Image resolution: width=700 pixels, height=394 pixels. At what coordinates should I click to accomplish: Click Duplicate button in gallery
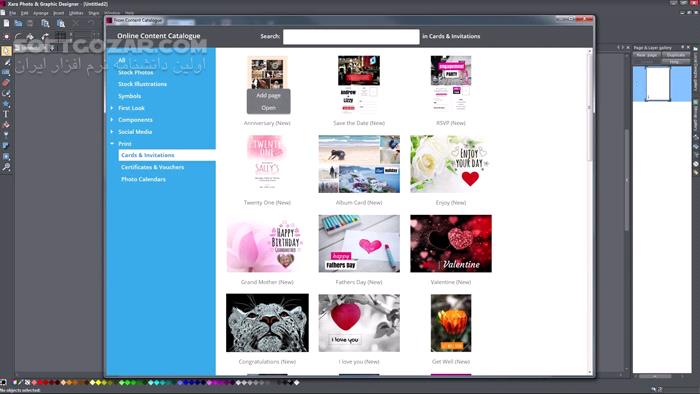pos(676,55)
